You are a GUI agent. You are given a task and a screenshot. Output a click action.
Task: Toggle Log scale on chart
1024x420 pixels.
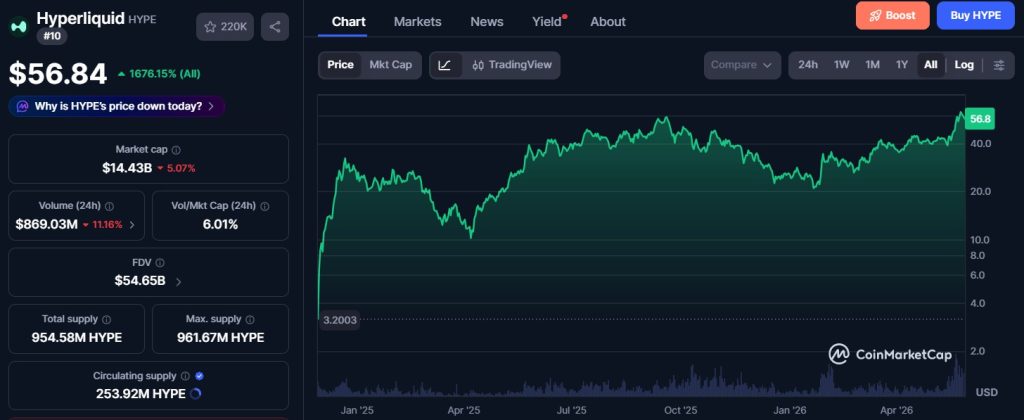tap(964, 65)
